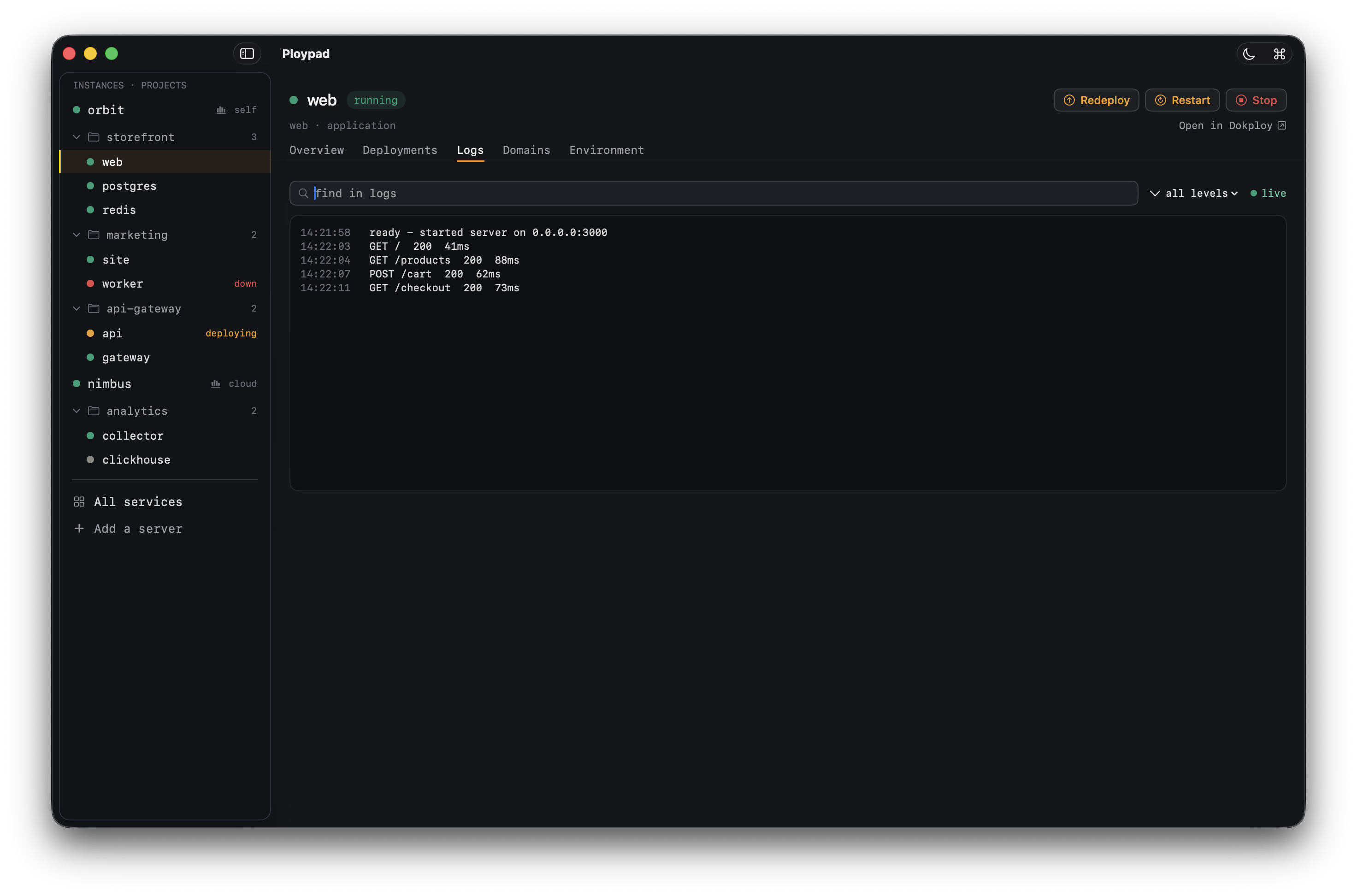The width and height of the screenshot is (1357, 896).
Task: Select log line GET /checkout 200
Action: coord(444,288)
